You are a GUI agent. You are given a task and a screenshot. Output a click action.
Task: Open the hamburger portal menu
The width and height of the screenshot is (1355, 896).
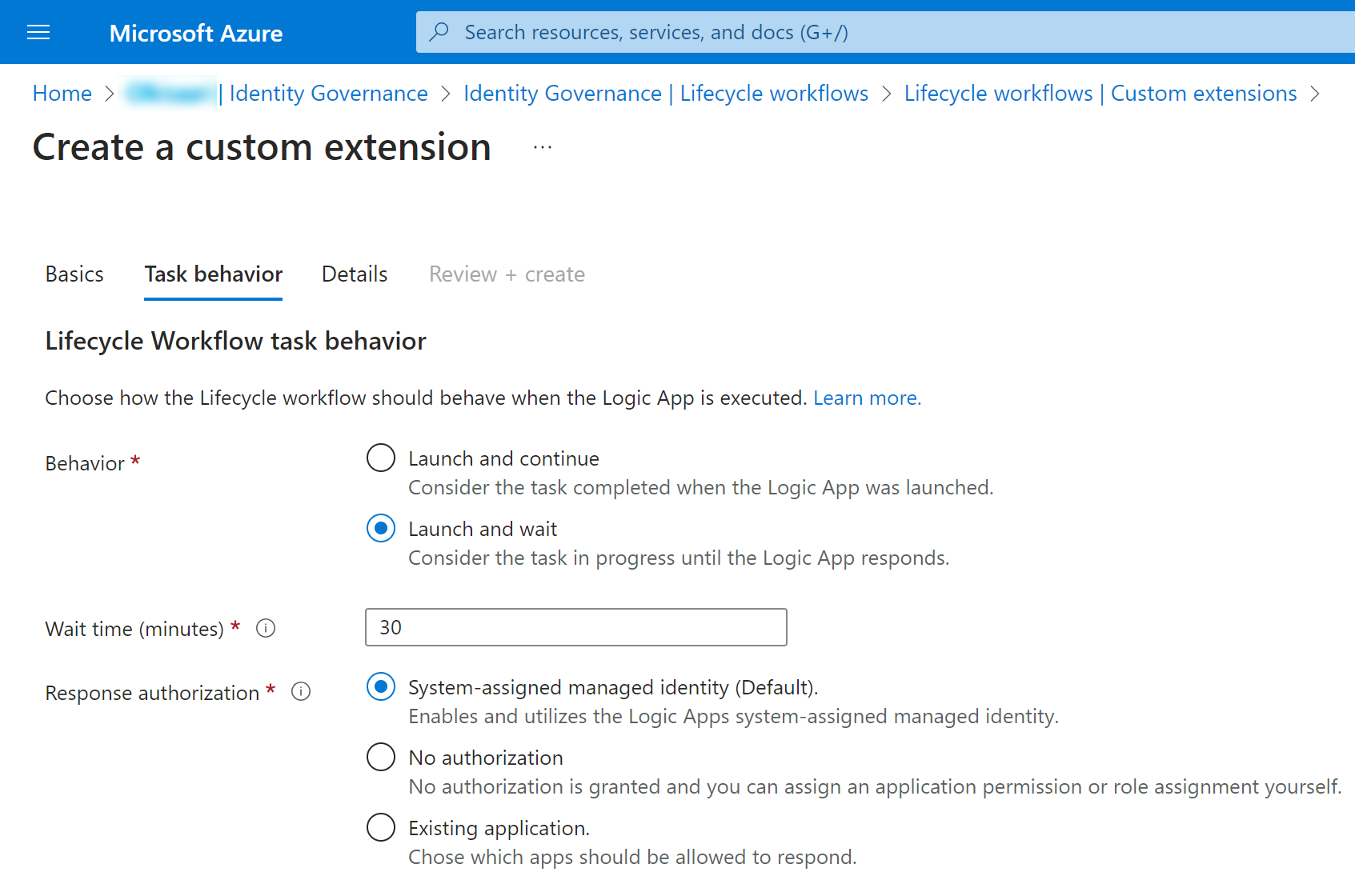pyautogui.click(x=38, y=33)
